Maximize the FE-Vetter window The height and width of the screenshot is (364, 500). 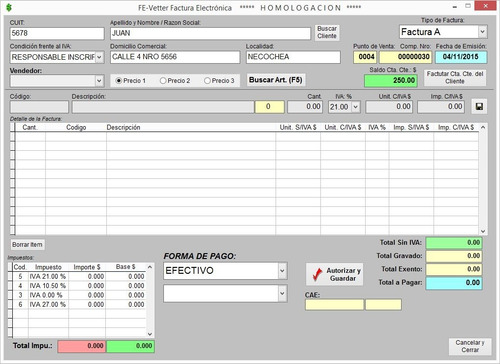pyautogui.click(x=468, y=6)
